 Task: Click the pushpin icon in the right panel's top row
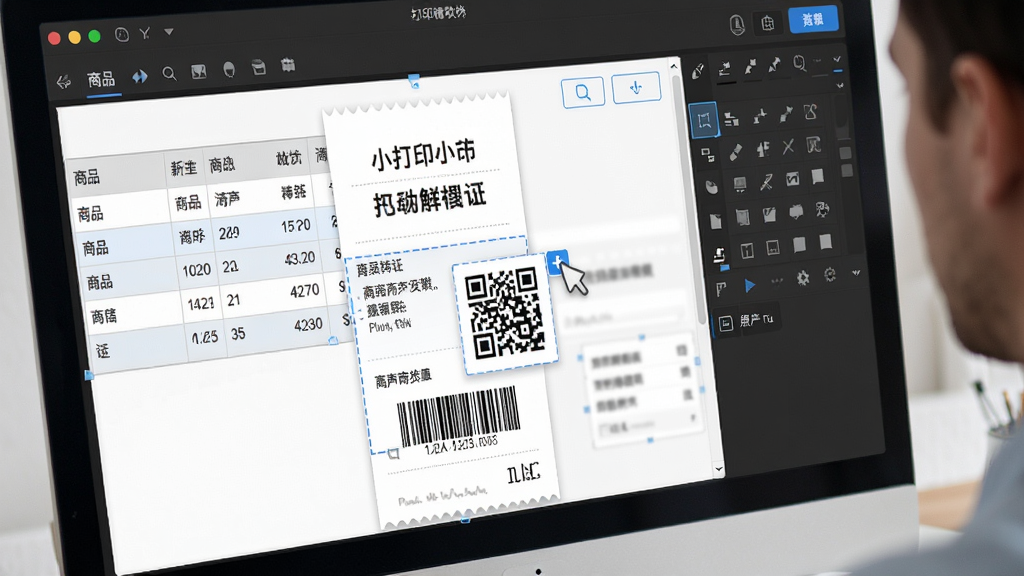[775, 65]
